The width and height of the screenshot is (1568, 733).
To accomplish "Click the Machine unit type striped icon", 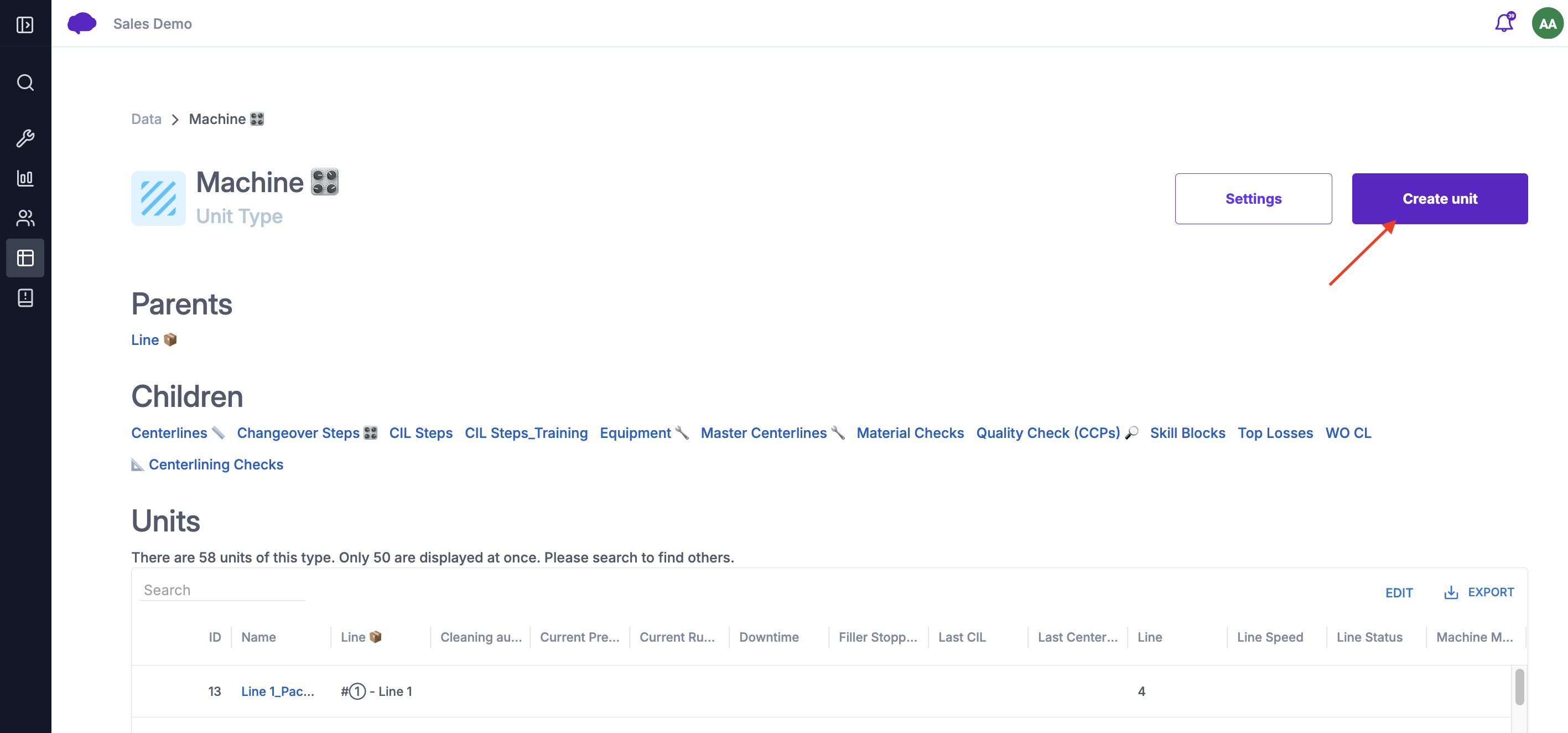I will coord(158,198).
